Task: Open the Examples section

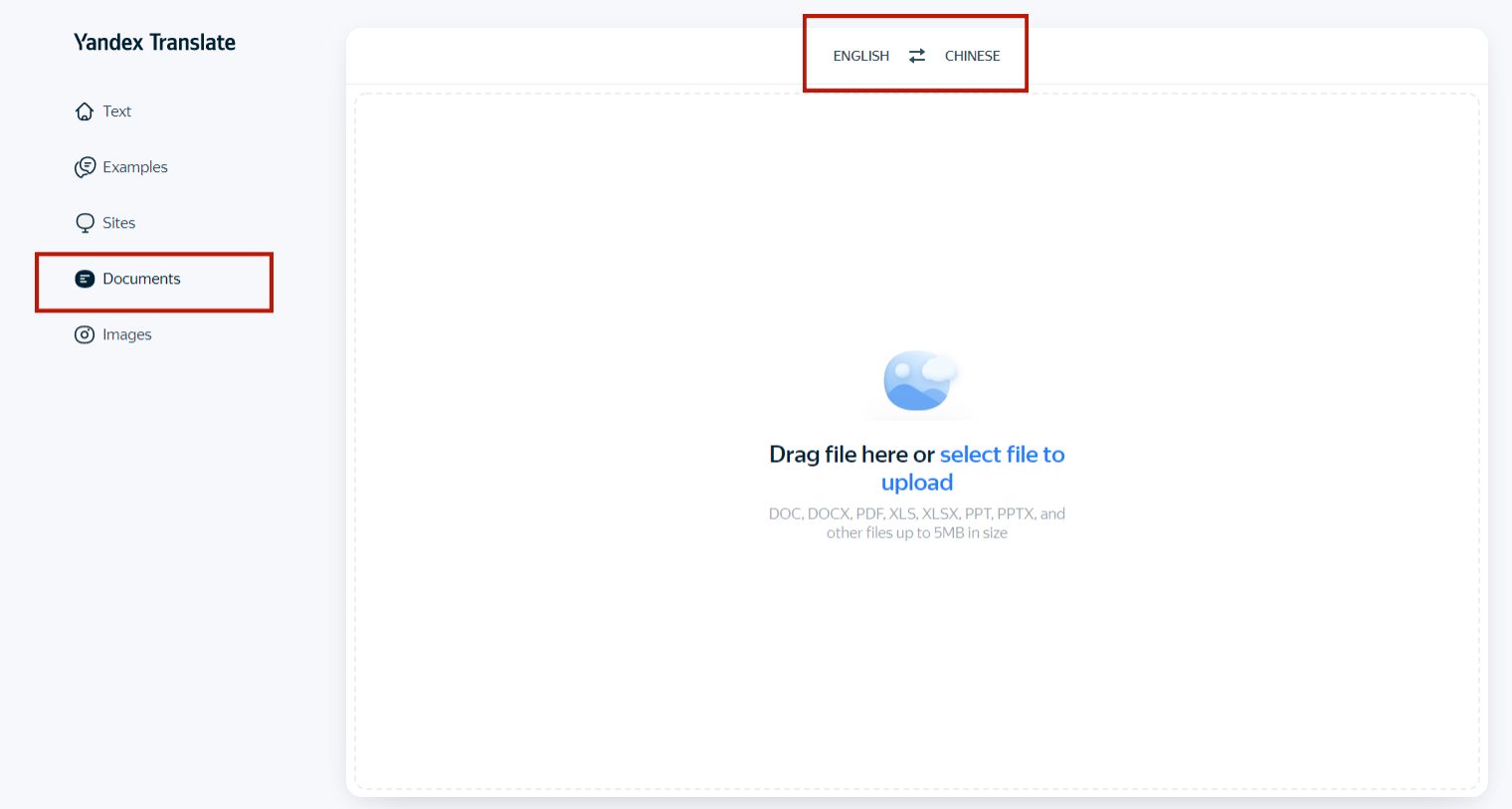Action: (x=120, y=167)
